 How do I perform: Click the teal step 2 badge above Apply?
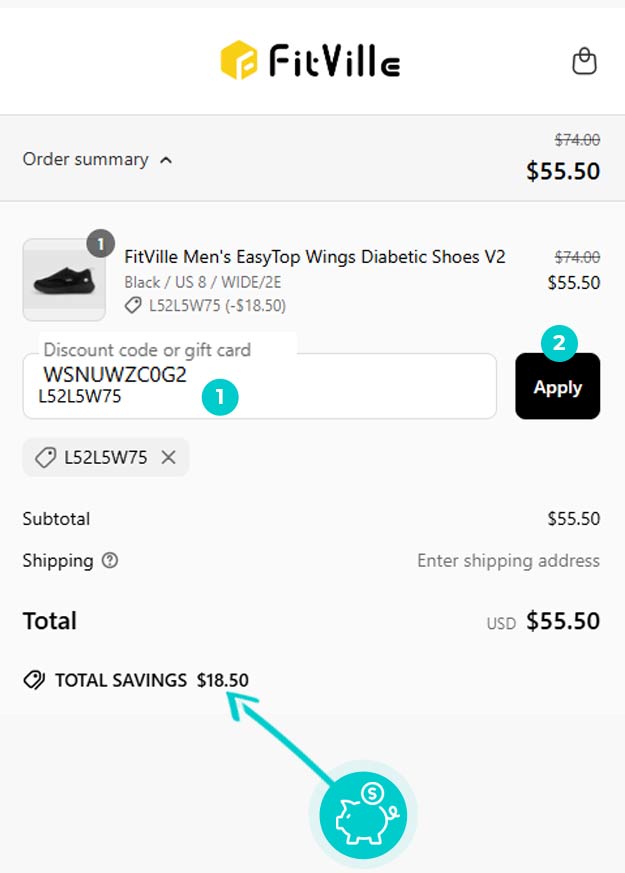coord(559,345)
